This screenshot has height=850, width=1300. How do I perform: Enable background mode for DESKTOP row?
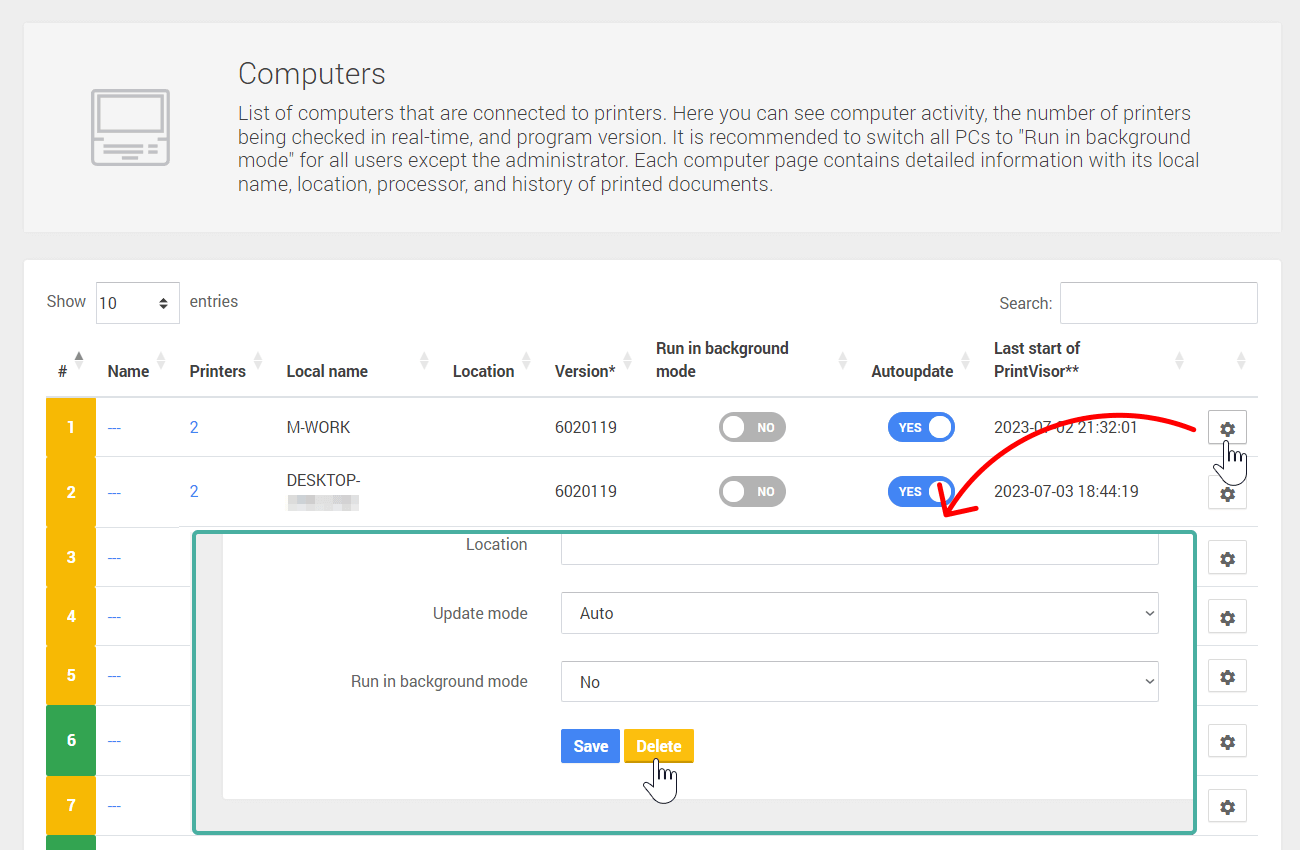[752, 491]
